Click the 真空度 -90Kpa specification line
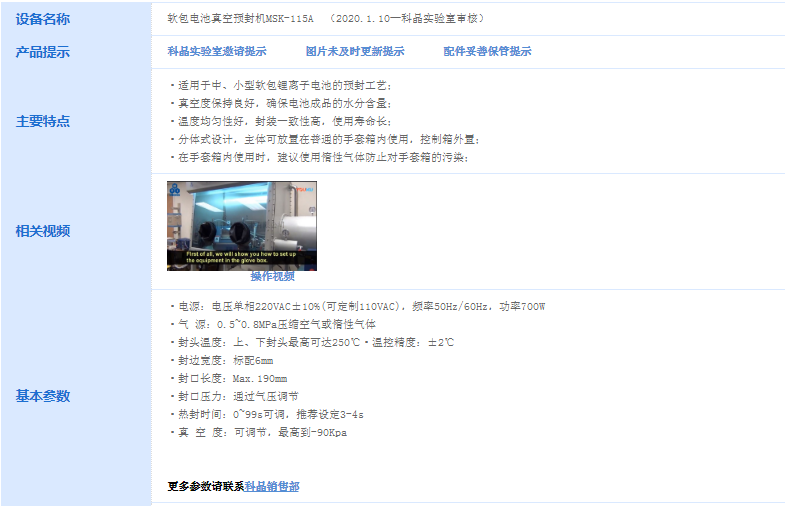 point(258,432)
